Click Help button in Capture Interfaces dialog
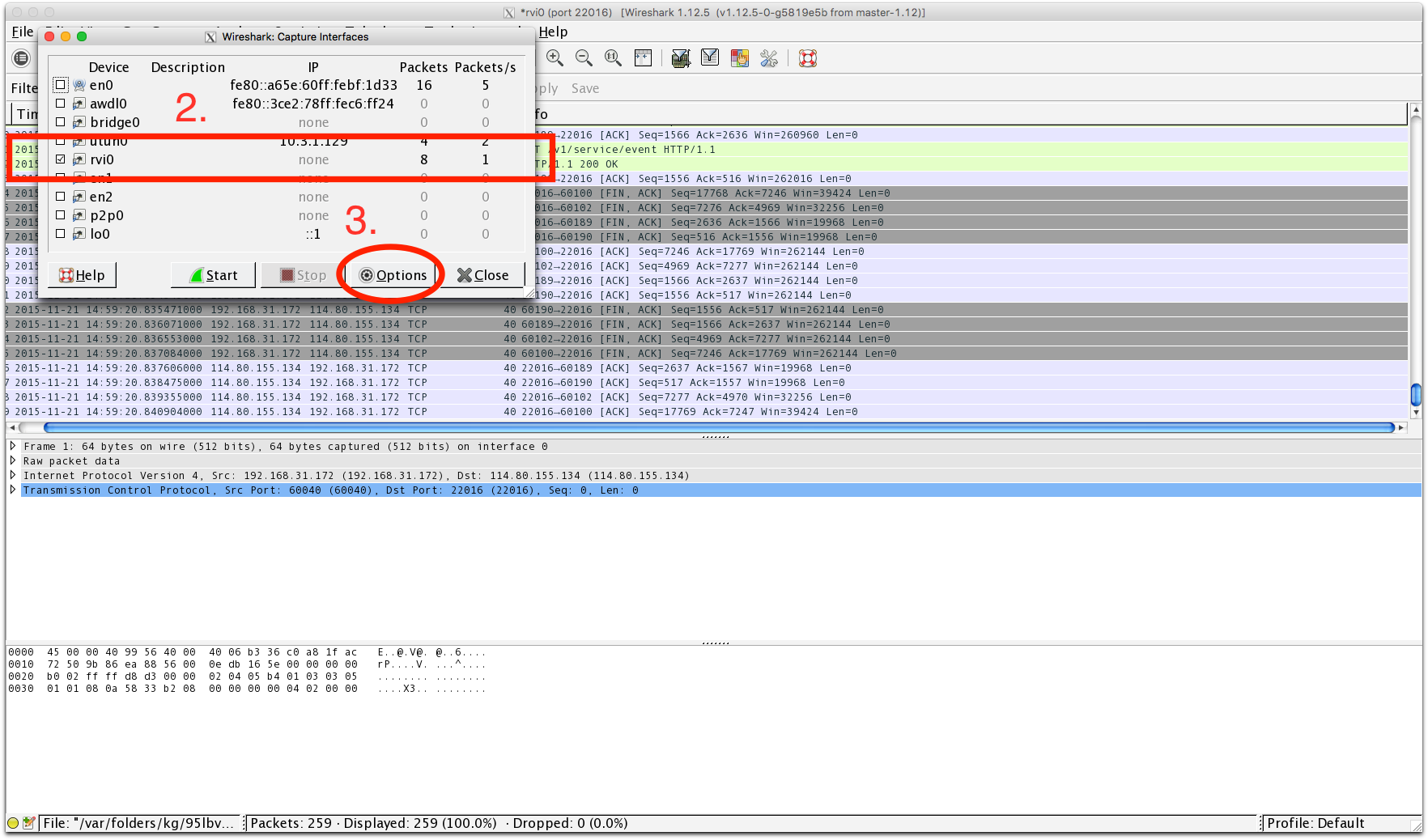 pos(82,275)
